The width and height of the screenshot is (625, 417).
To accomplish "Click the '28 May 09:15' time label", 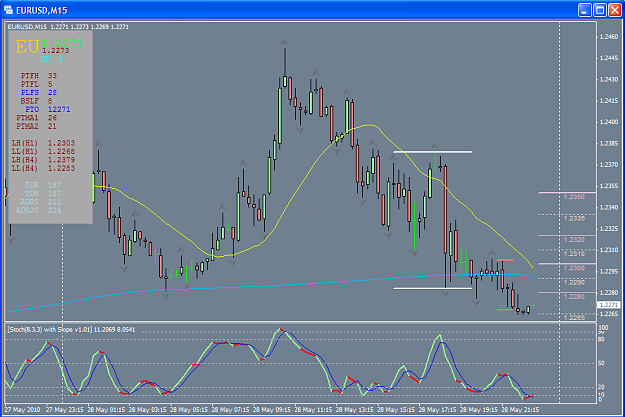I will (272, 409).
